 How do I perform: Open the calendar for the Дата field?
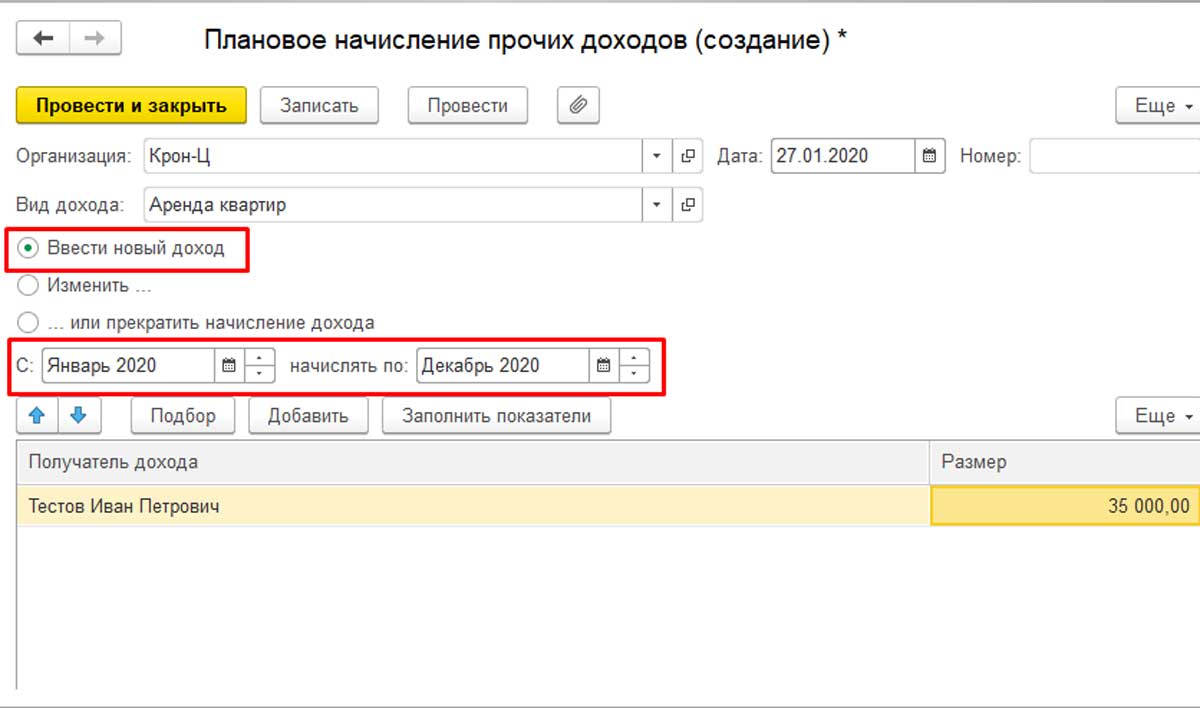[929, 156]
